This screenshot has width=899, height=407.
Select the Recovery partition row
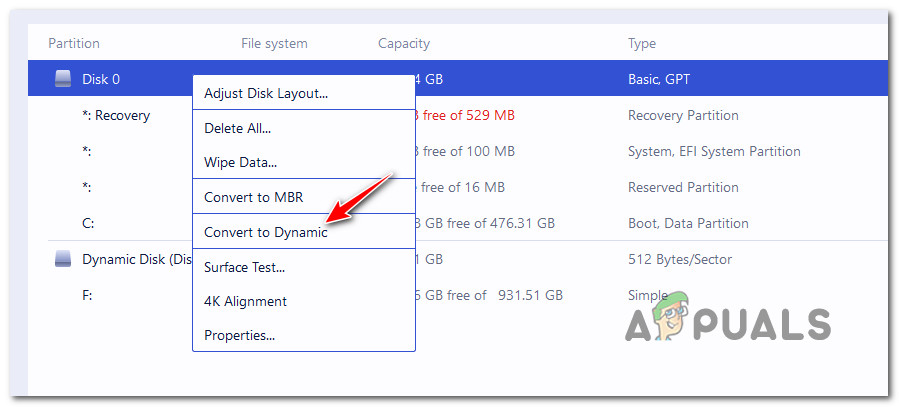(x=116, y=115)
